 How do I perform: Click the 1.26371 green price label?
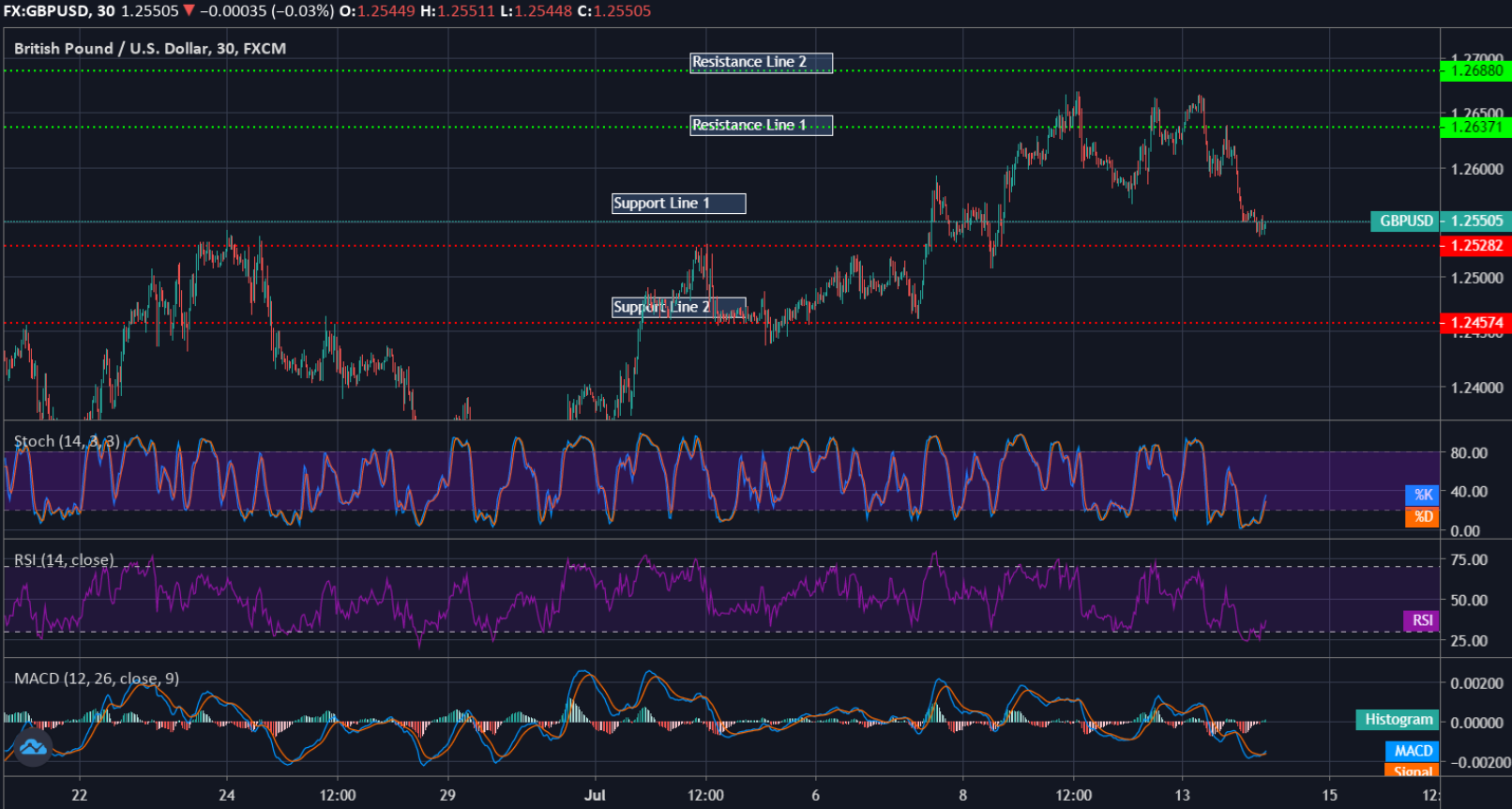1476,127
